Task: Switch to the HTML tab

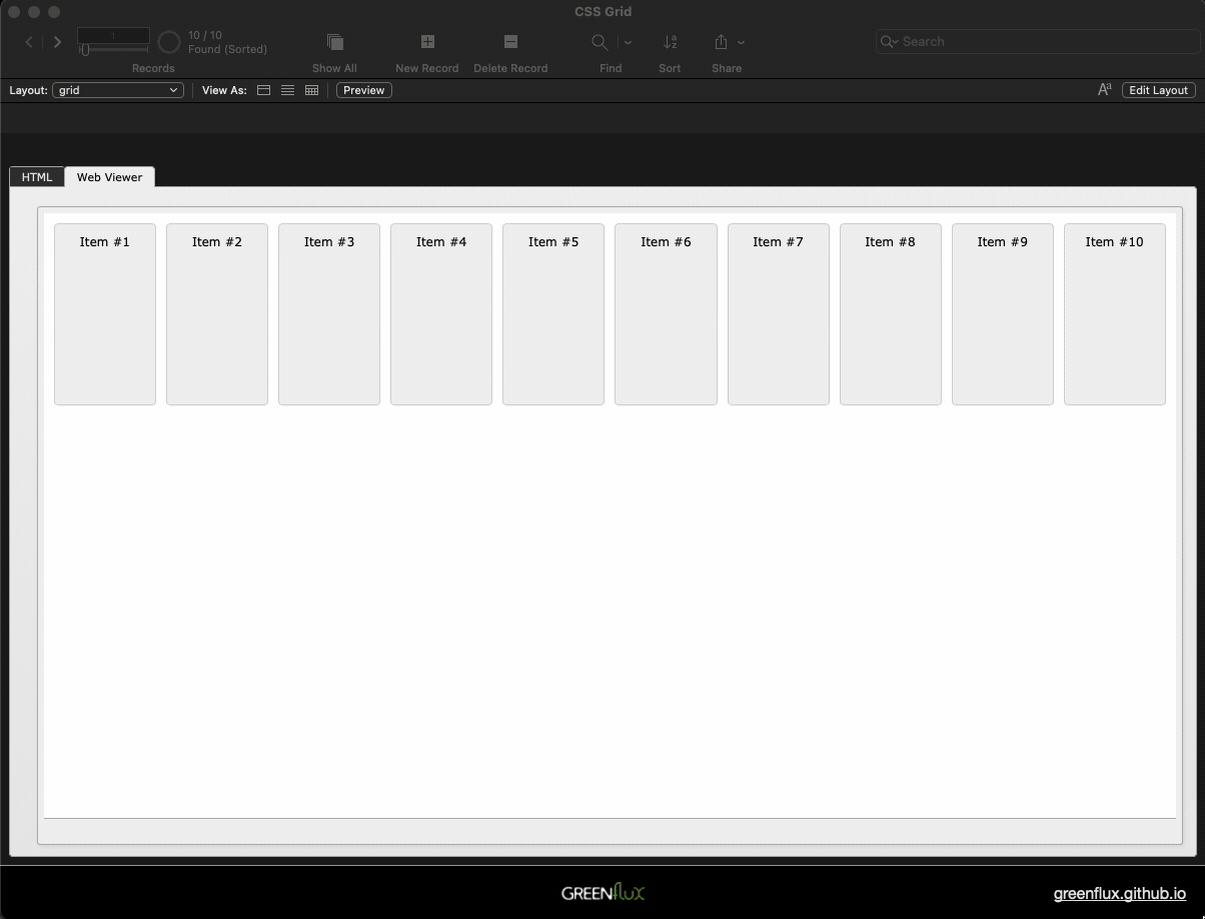Action: [x=37, y=177]
